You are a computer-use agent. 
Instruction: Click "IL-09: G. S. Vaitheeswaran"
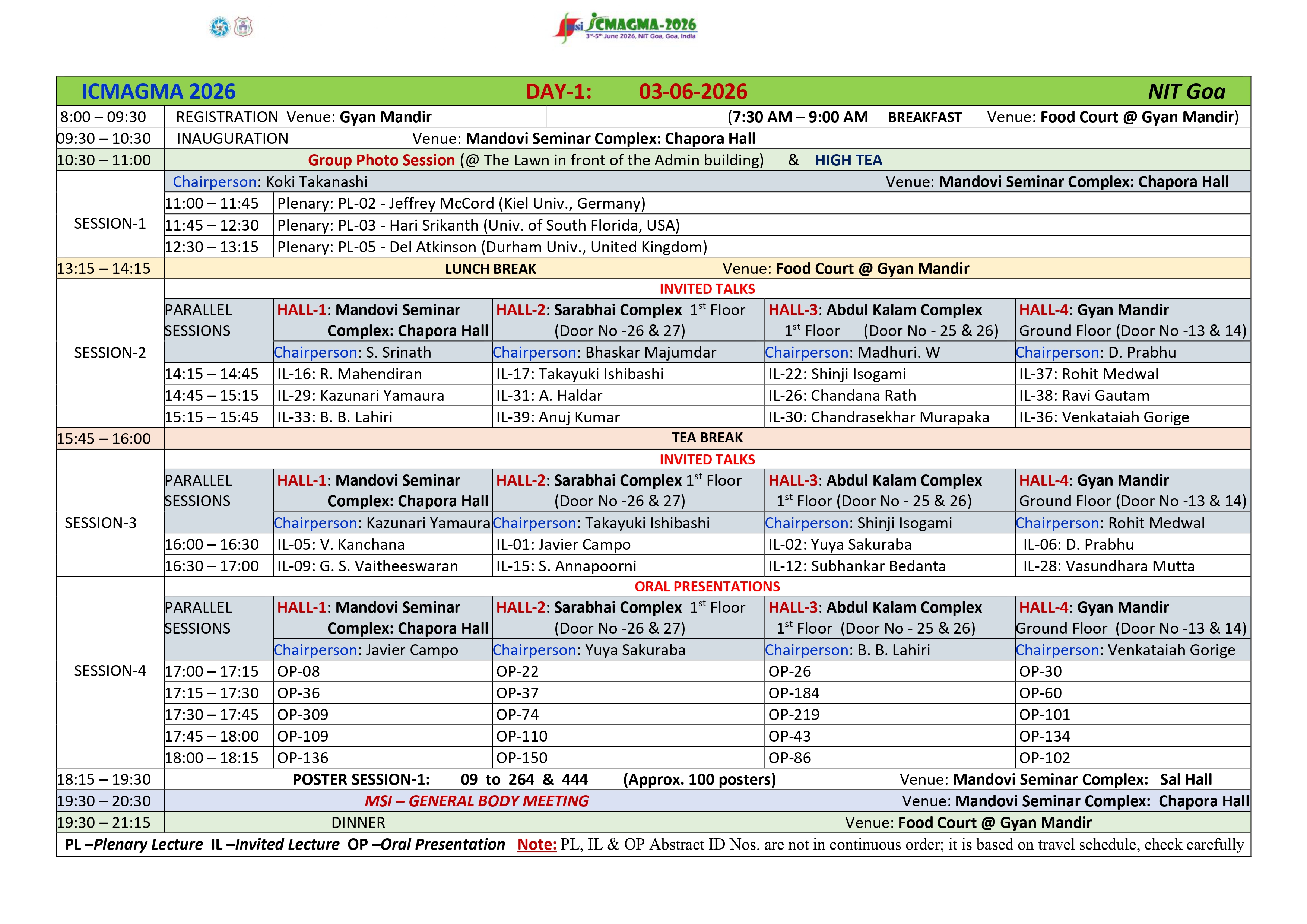click(367, 566)
